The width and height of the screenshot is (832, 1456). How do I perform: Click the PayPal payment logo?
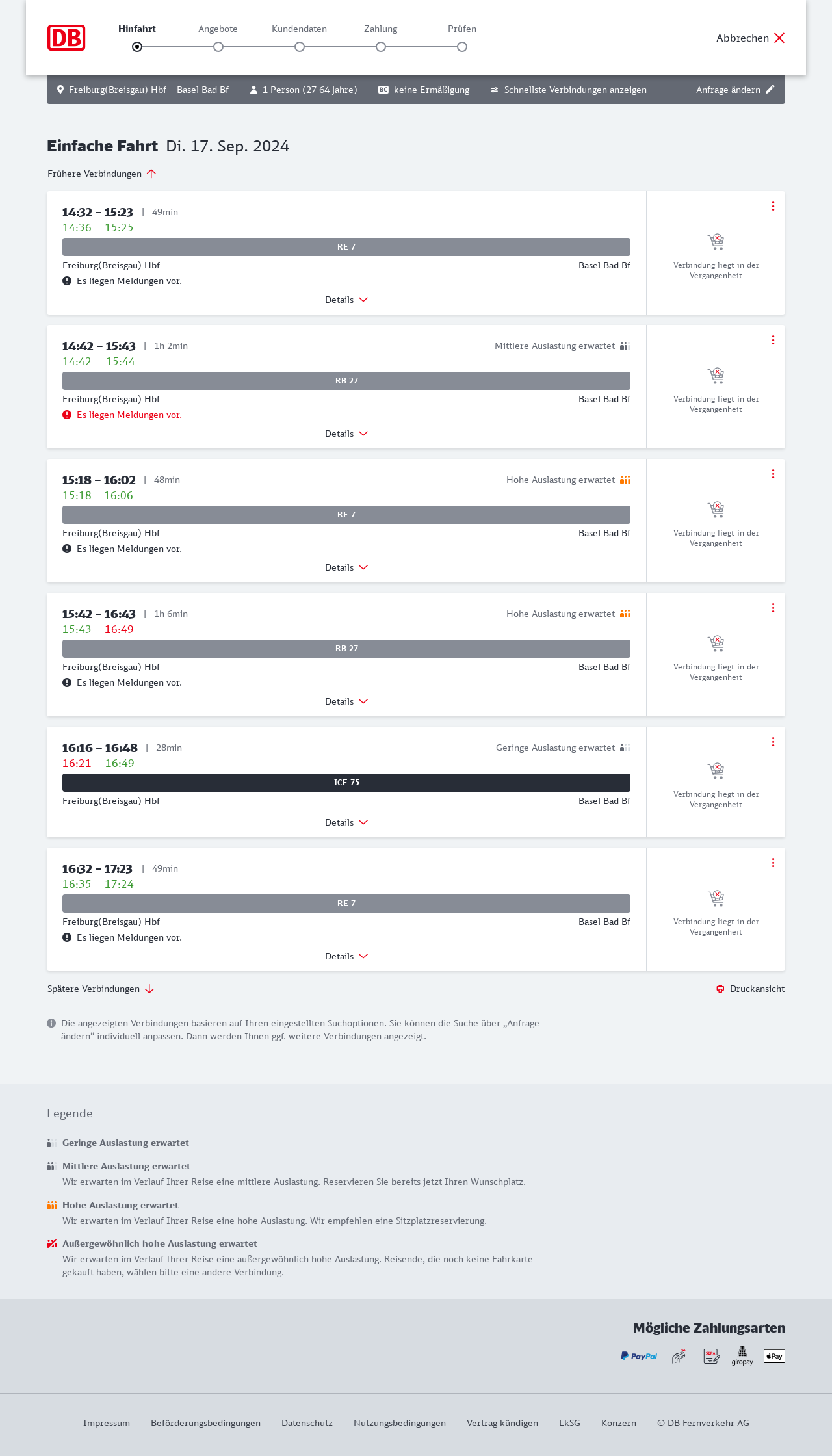point(639,1356)
